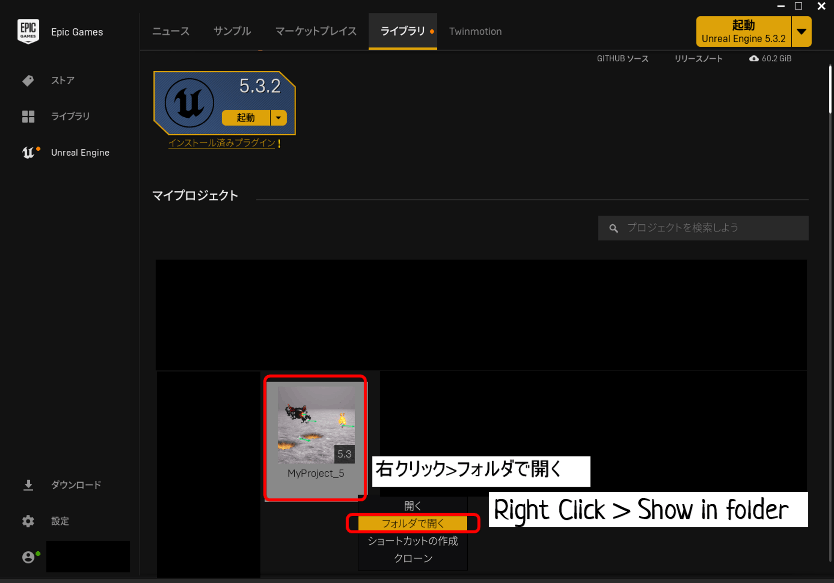The image size is (834, 583).
Task: Select the Unreal Engine sidebar icon
Action: 30,153
